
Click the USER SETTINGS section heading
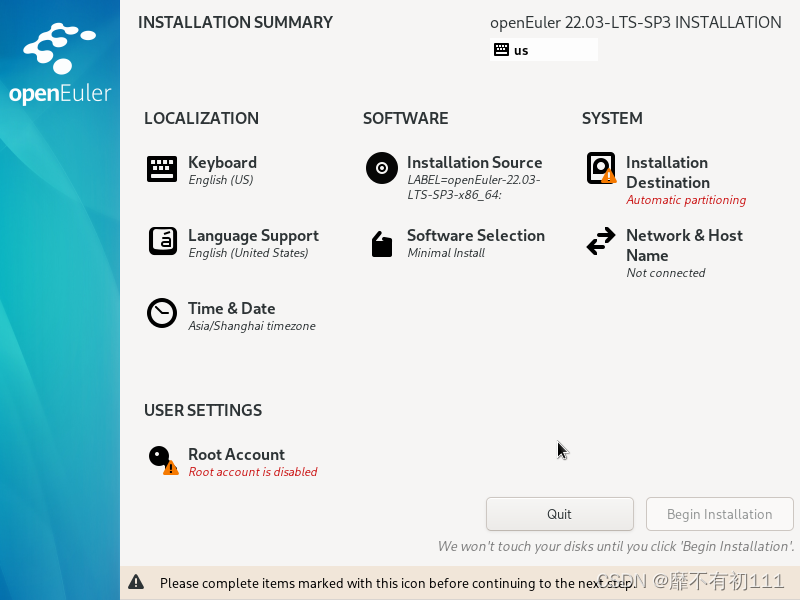(x=203, y=410)
